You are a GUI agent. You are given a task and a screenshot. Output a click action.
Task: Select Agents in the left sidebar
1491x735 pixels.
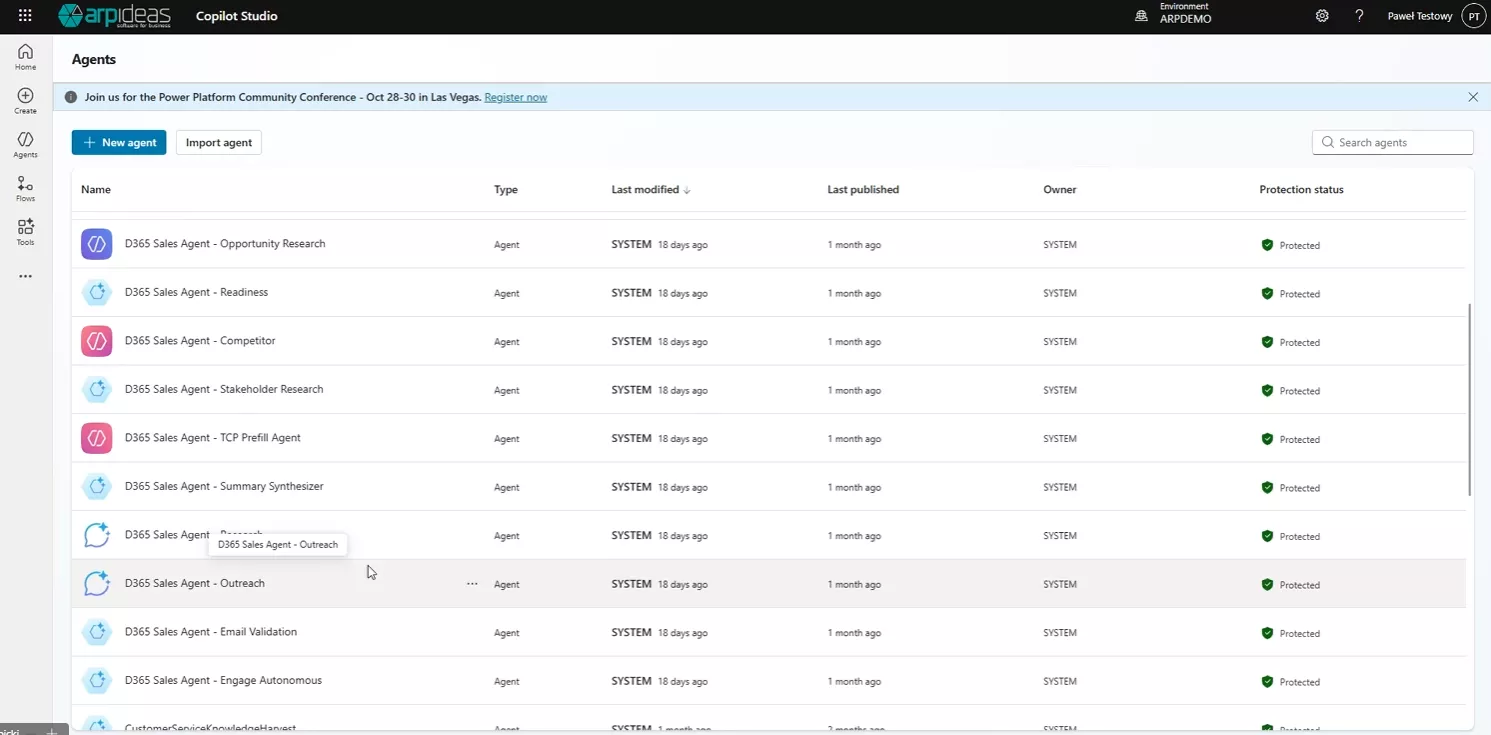(x=26, y=145)
